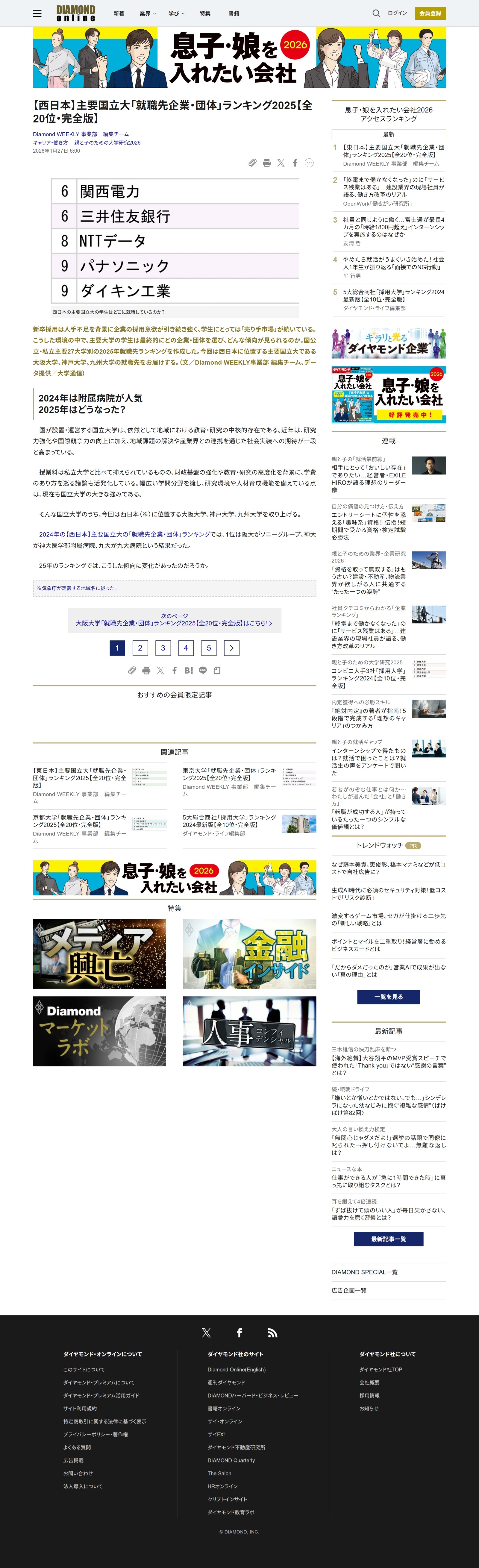Click the ログイン link

(397, 13)
